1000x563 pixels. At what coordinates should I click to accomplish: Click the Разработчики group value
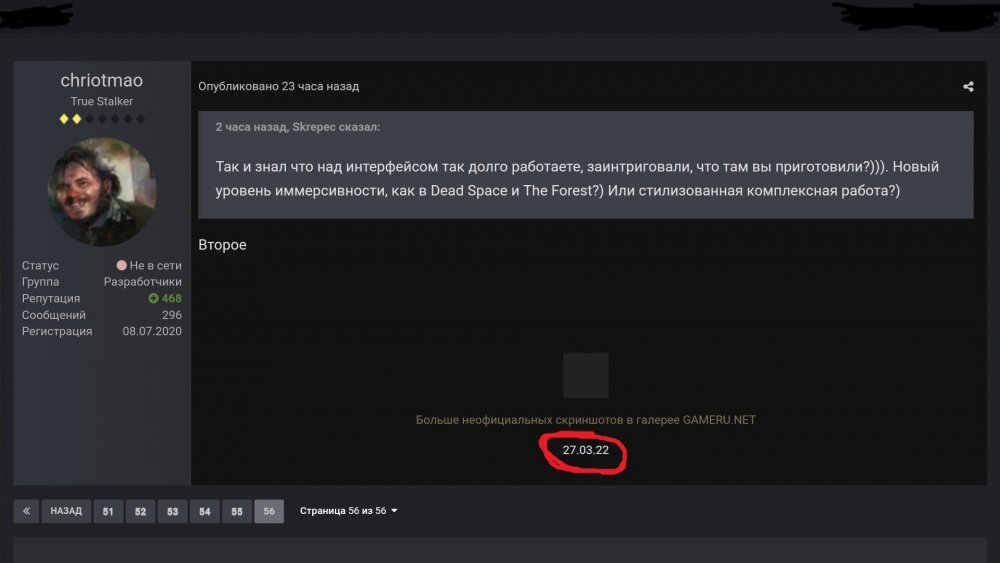[x=143, y=281]
